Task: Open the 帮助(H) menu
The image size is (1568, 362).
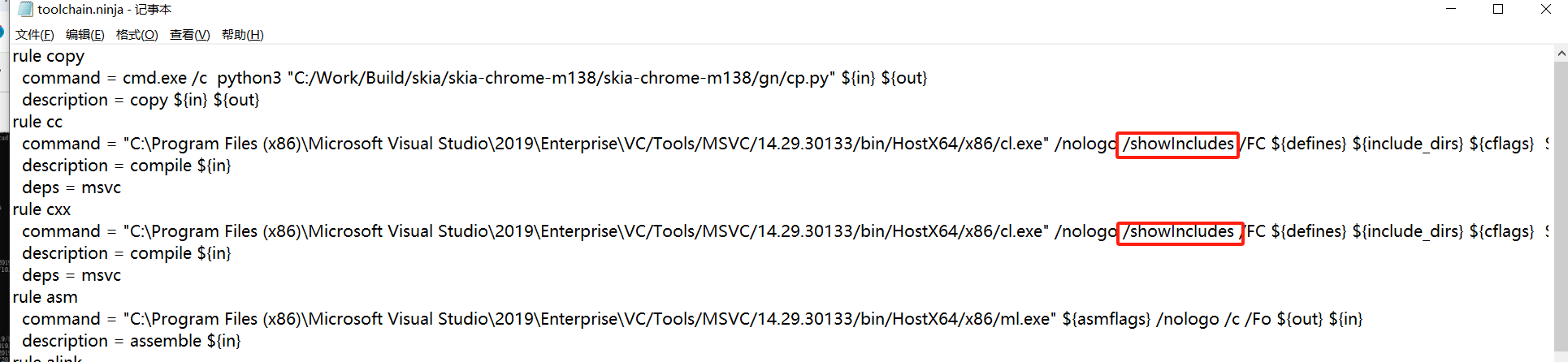Action: (243, 35)
